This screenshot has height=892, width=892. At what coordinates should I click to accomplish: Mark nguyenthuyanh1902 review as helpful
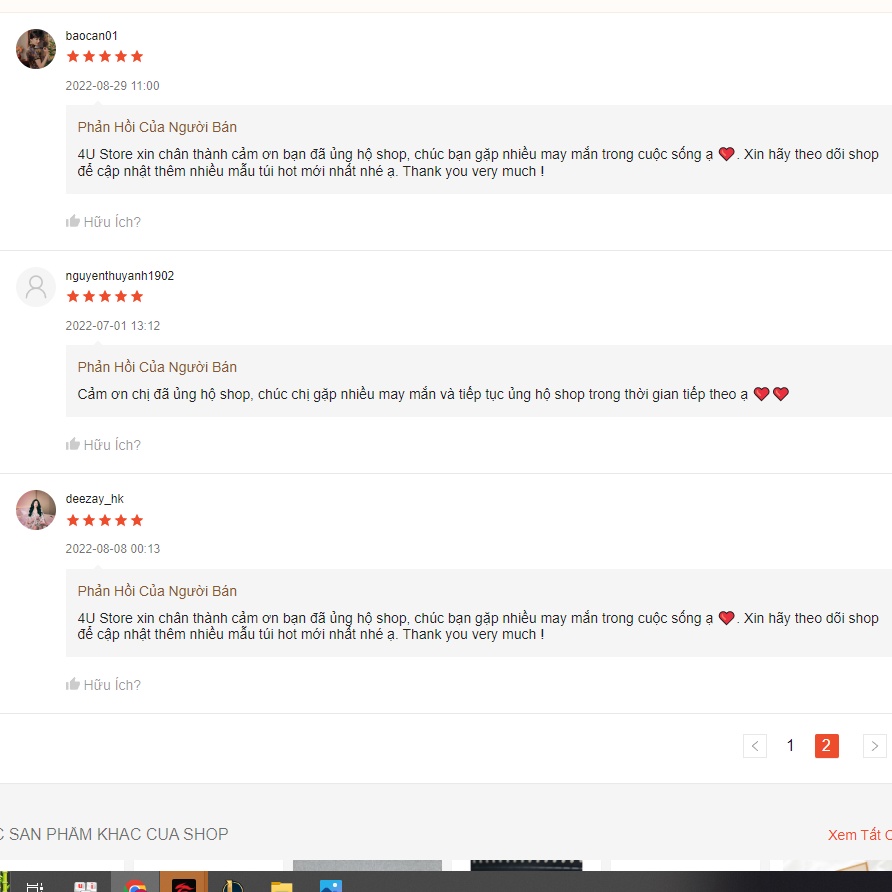(103, 445)
